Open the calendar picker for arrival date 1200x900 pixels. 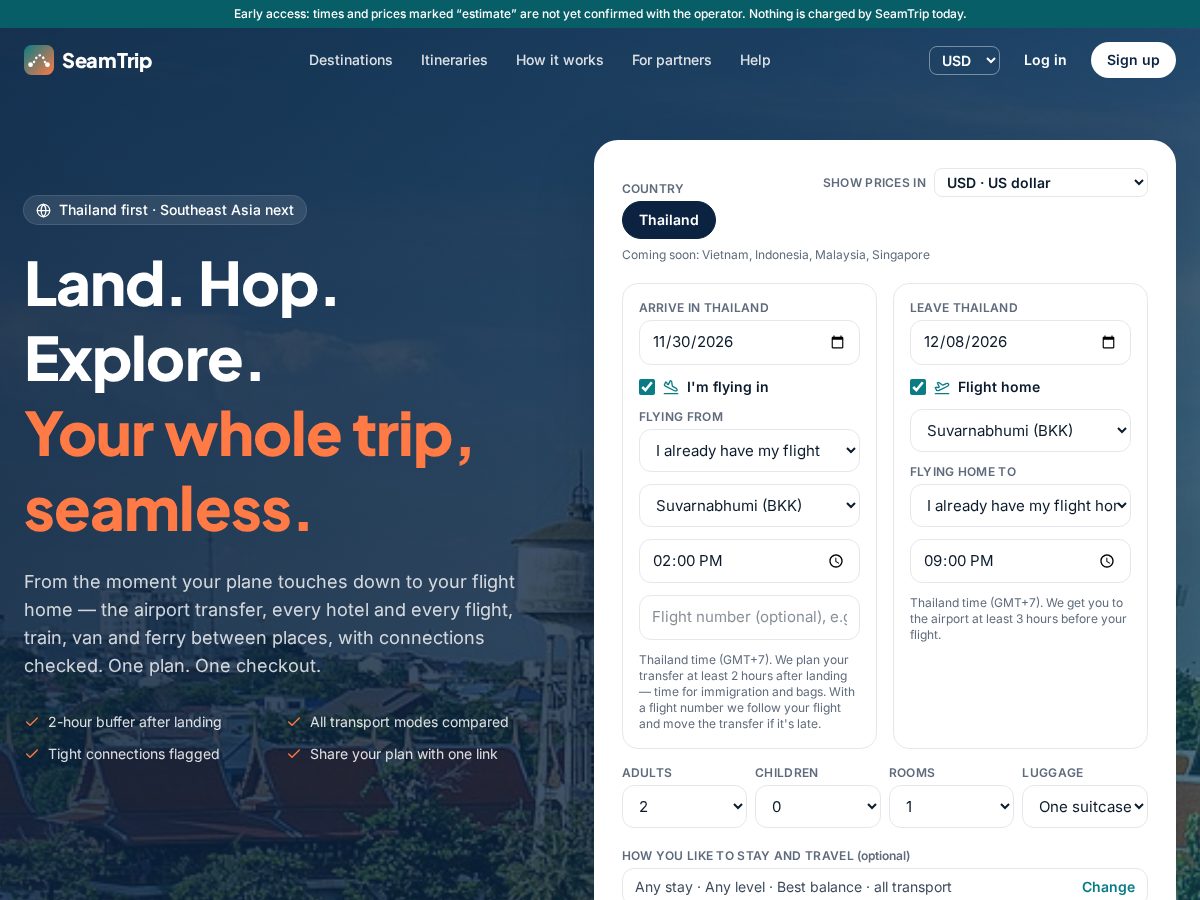point(838,342)
